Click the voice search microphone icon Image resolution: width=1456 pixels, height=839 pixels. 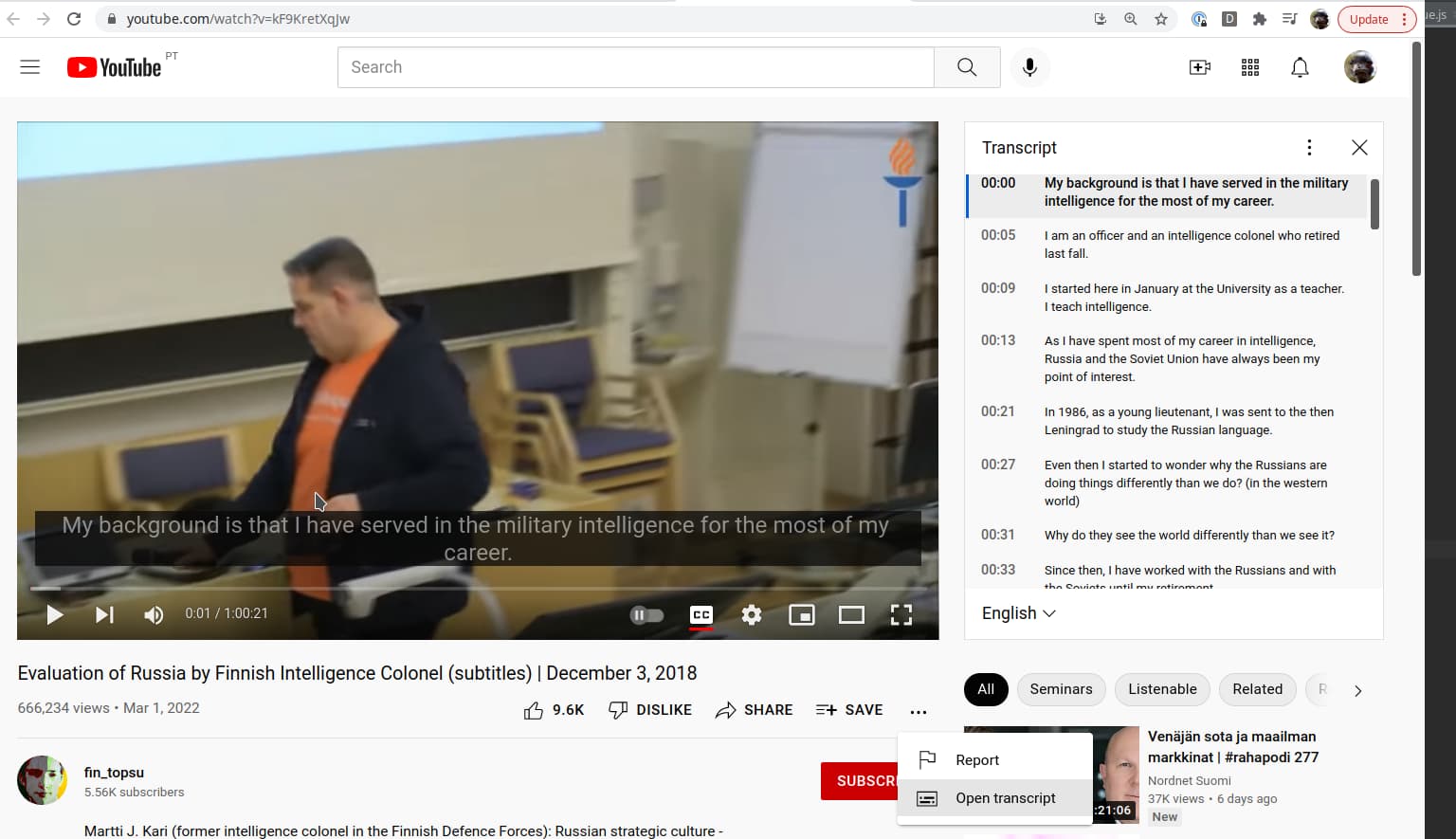(1029, 67)
